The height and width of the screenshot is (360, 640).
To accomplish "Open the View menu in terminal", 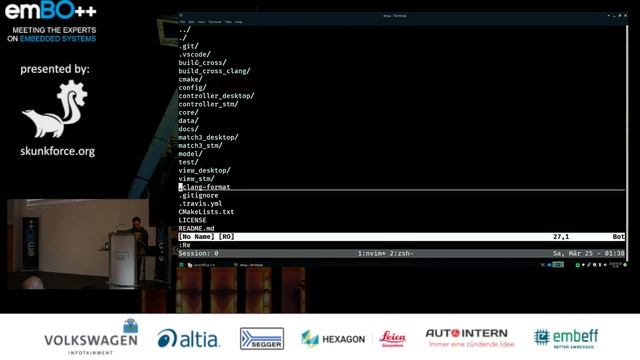I will point(201,22).
